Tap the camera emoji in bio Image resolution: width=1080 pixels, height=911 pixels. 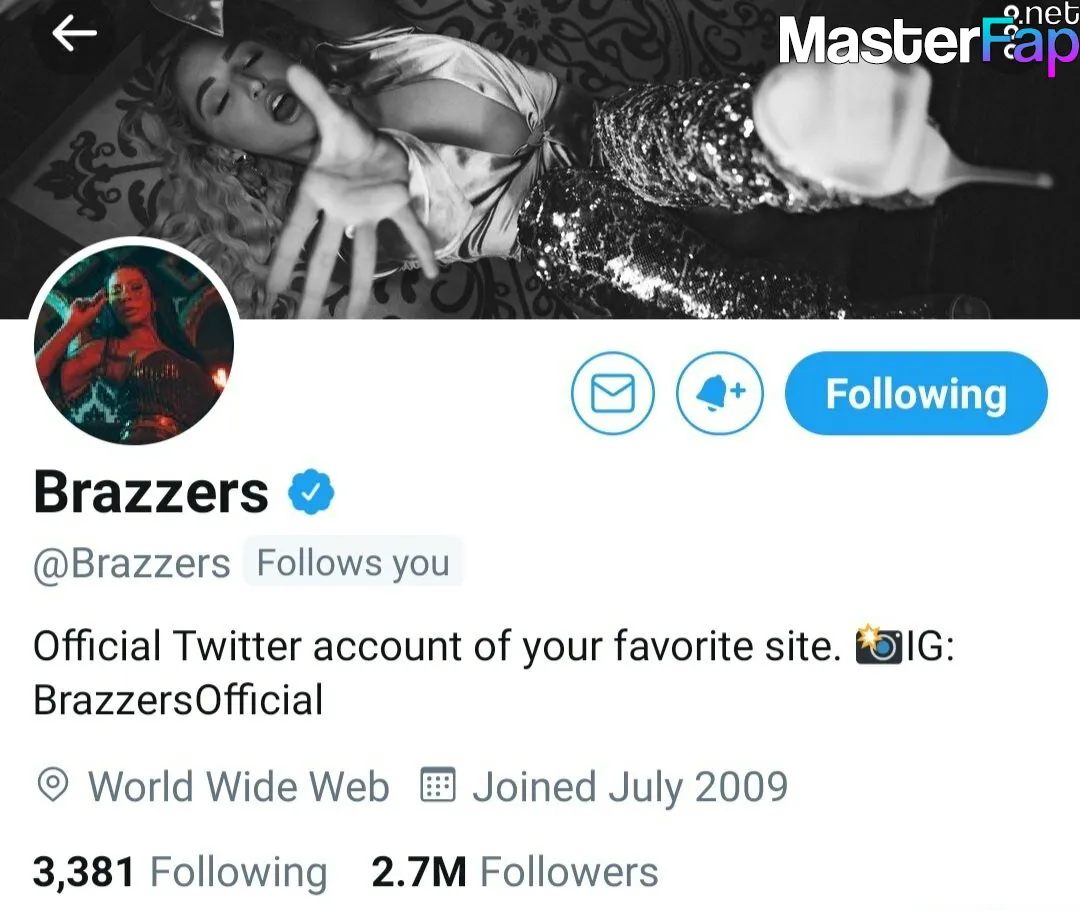878,645
